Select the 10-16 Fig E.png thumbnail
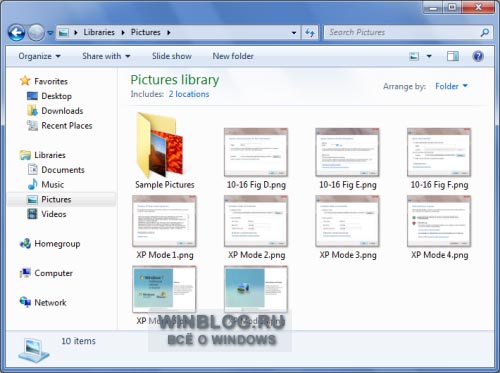Screen dimensions: 500x373 pos(347,152)
